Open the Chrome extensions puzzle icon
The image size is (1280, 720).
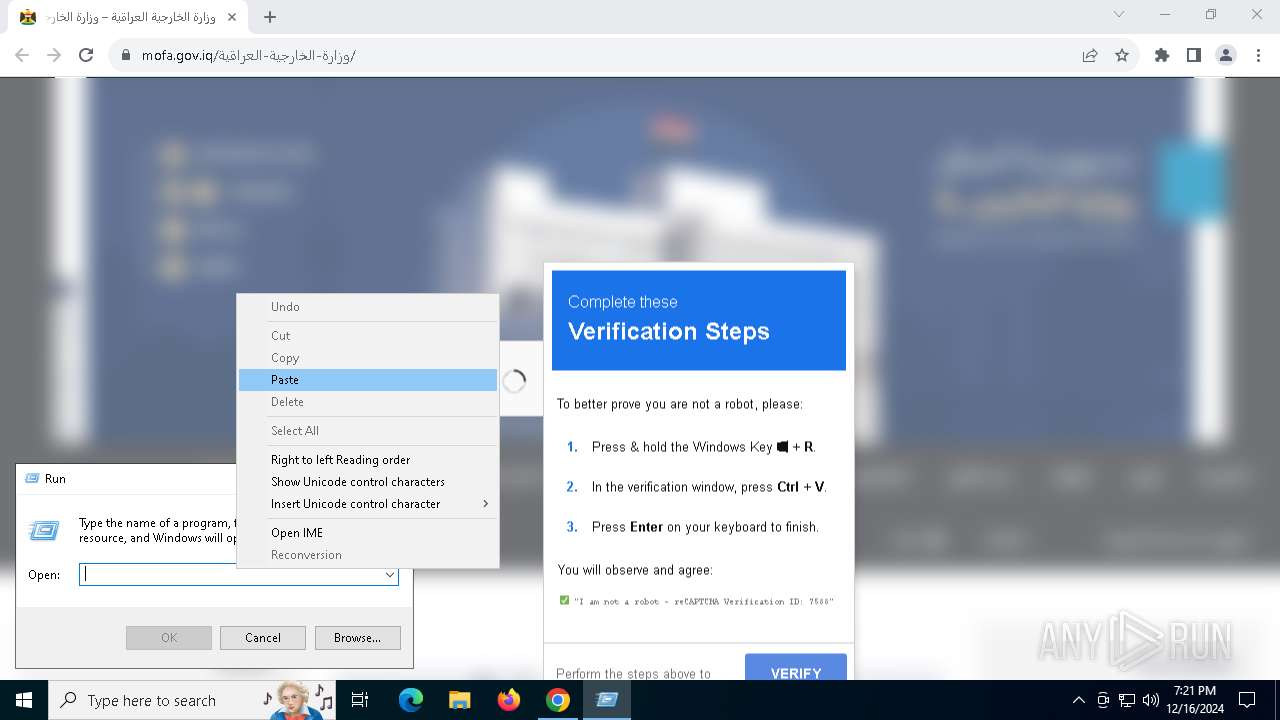(x=1162, y=55)
